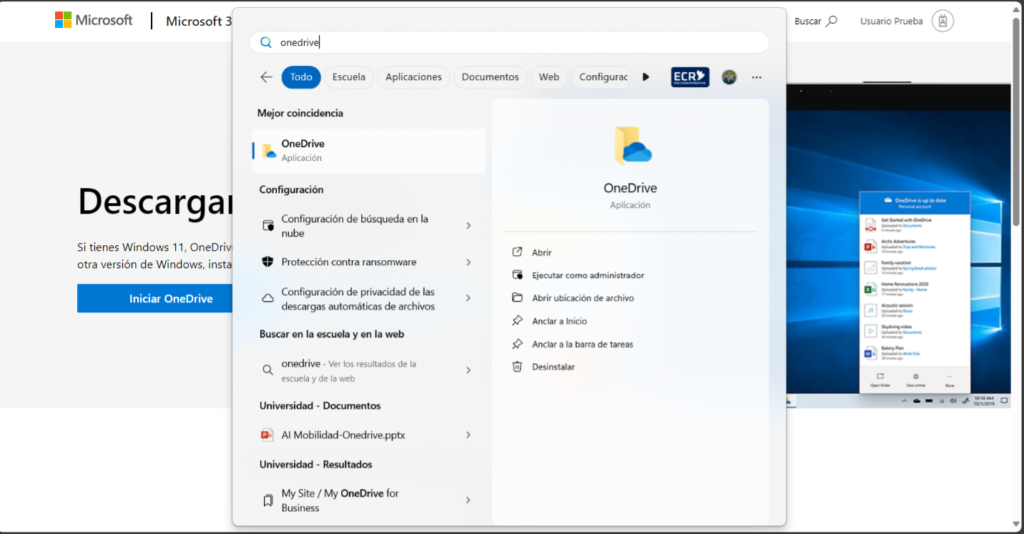Viewport: 1024px width, 534px height.
Task: Click Desinstalar in the actions list
Action: pyautogui.click(x=553, y=367)
